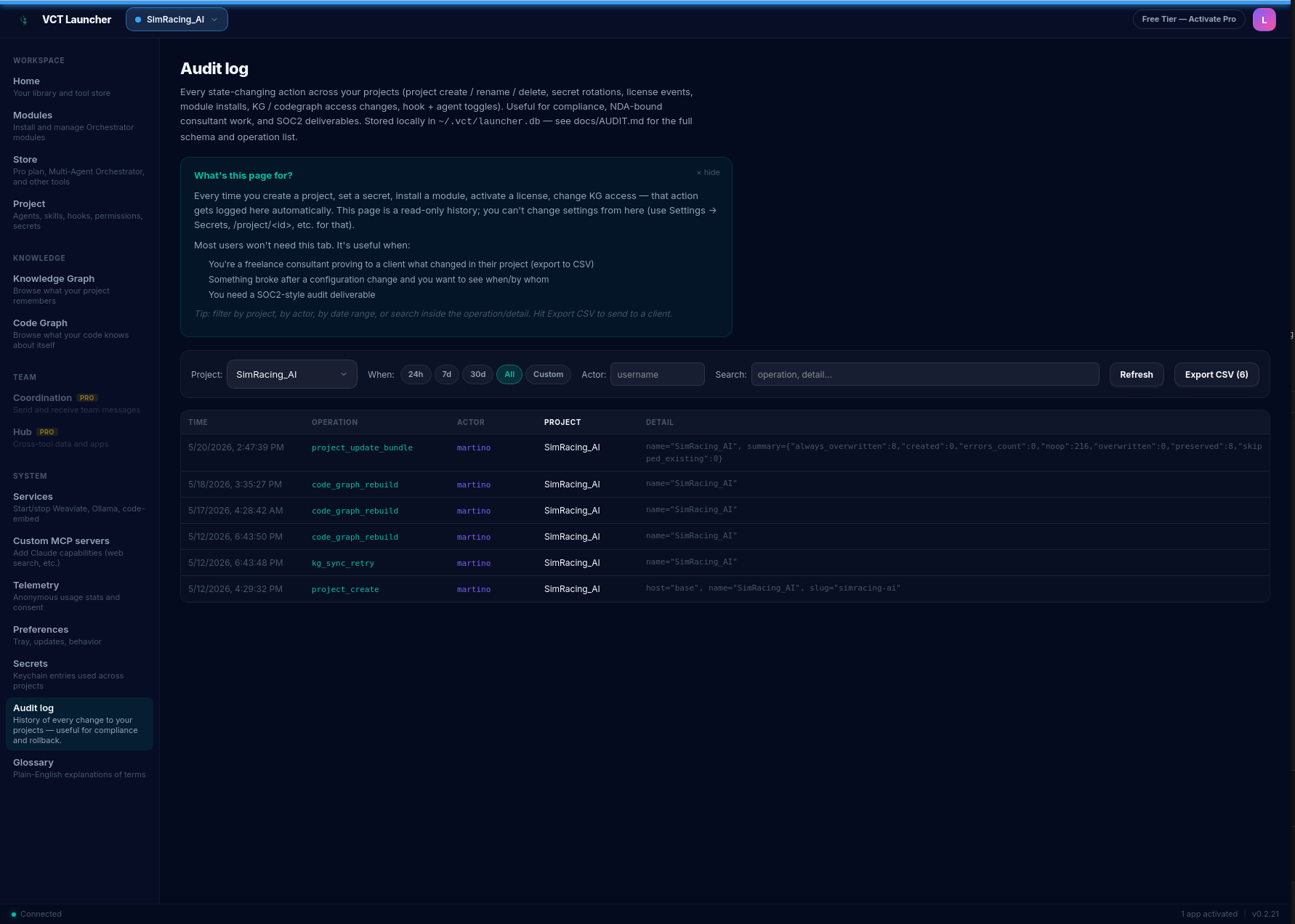Expand the Project filter dropdown

(291, 374)
